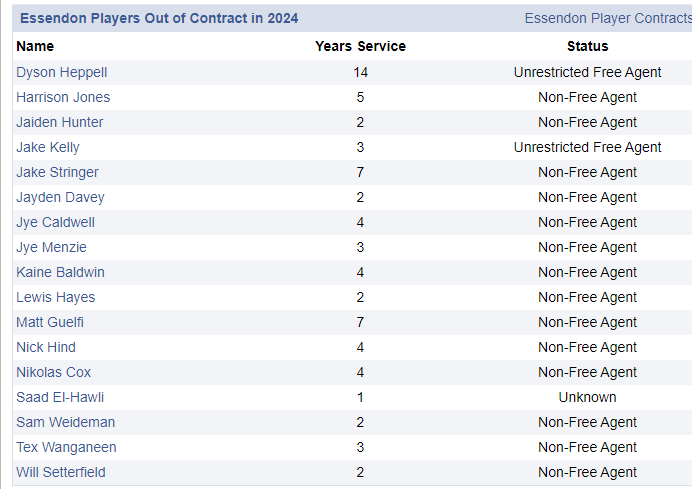Click the Harrison Jones player link

[63, 97]
